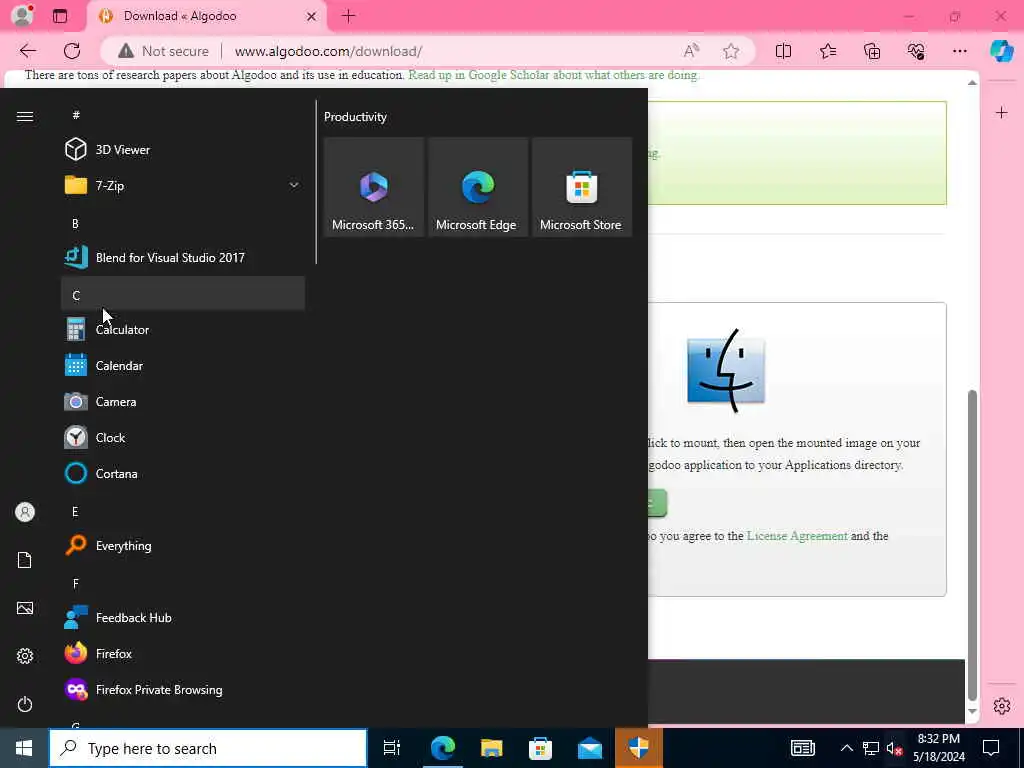This screenshot has height=768, width=1024.
Task: Open Browser essentials heart icon
Action: 916,51
